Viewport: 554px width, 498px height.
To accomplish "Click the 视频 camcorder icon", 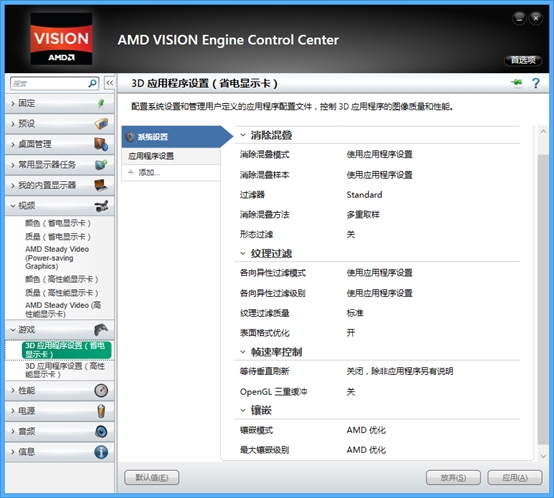I will (102, 206).
